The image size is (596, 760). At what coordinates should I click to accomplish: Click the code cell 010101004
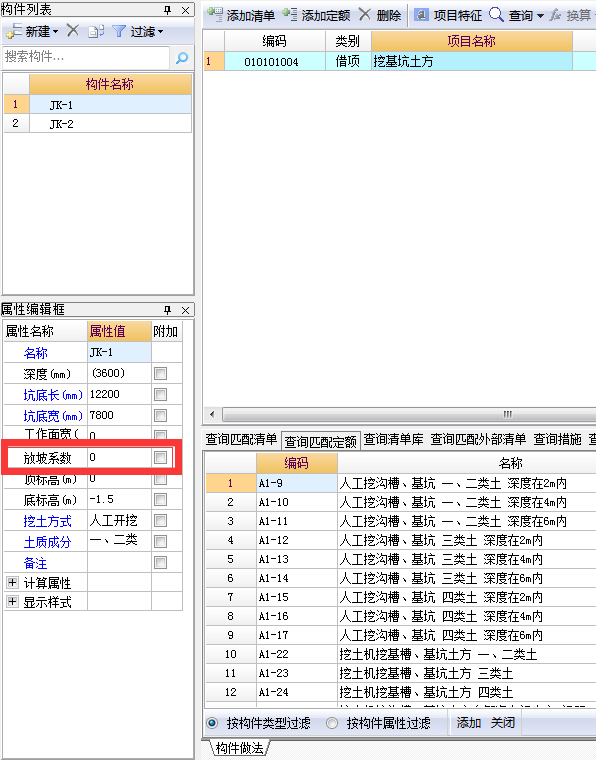(274, 62)
